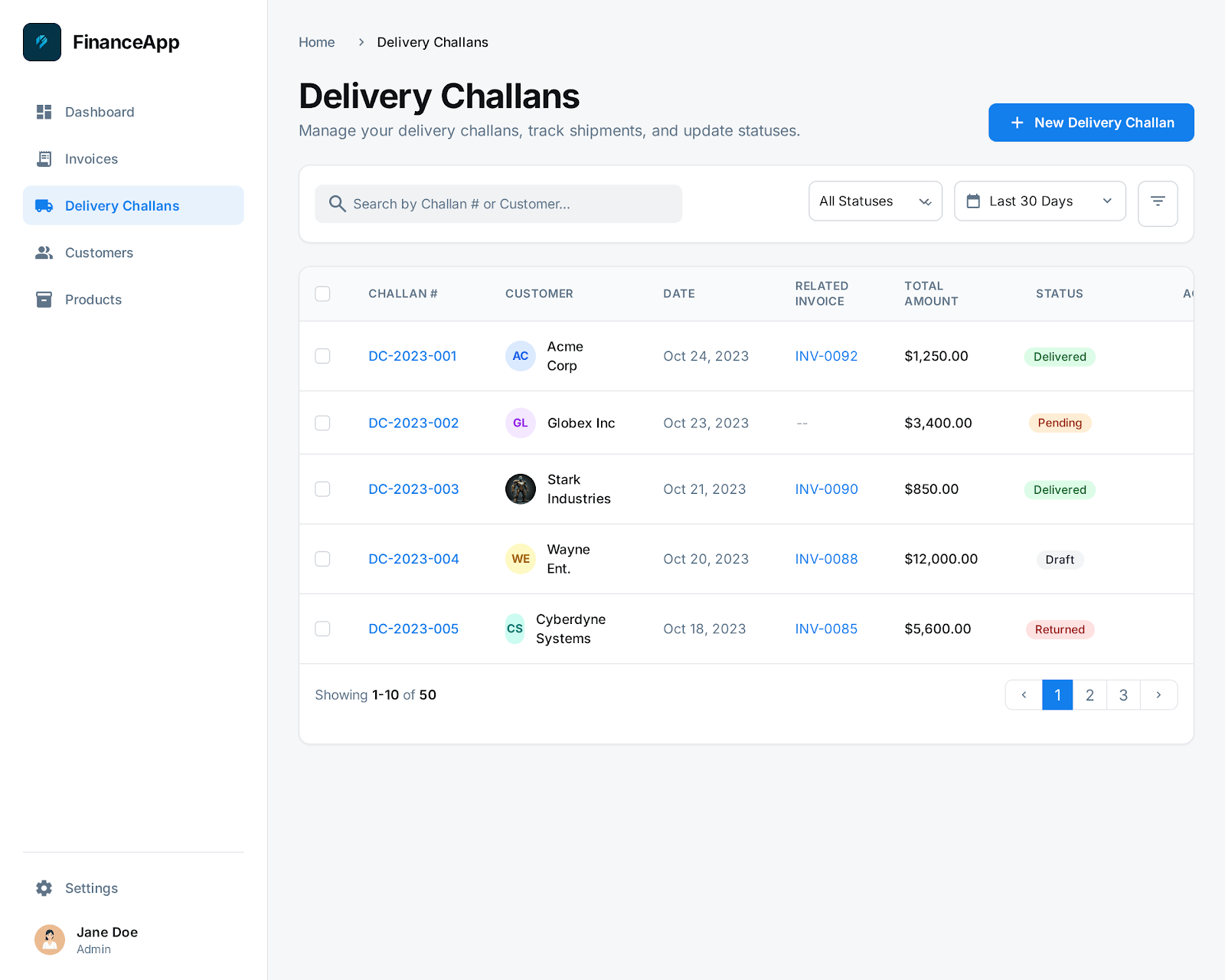Click the Customers people icon in sidebar

(x=44, y=253)
